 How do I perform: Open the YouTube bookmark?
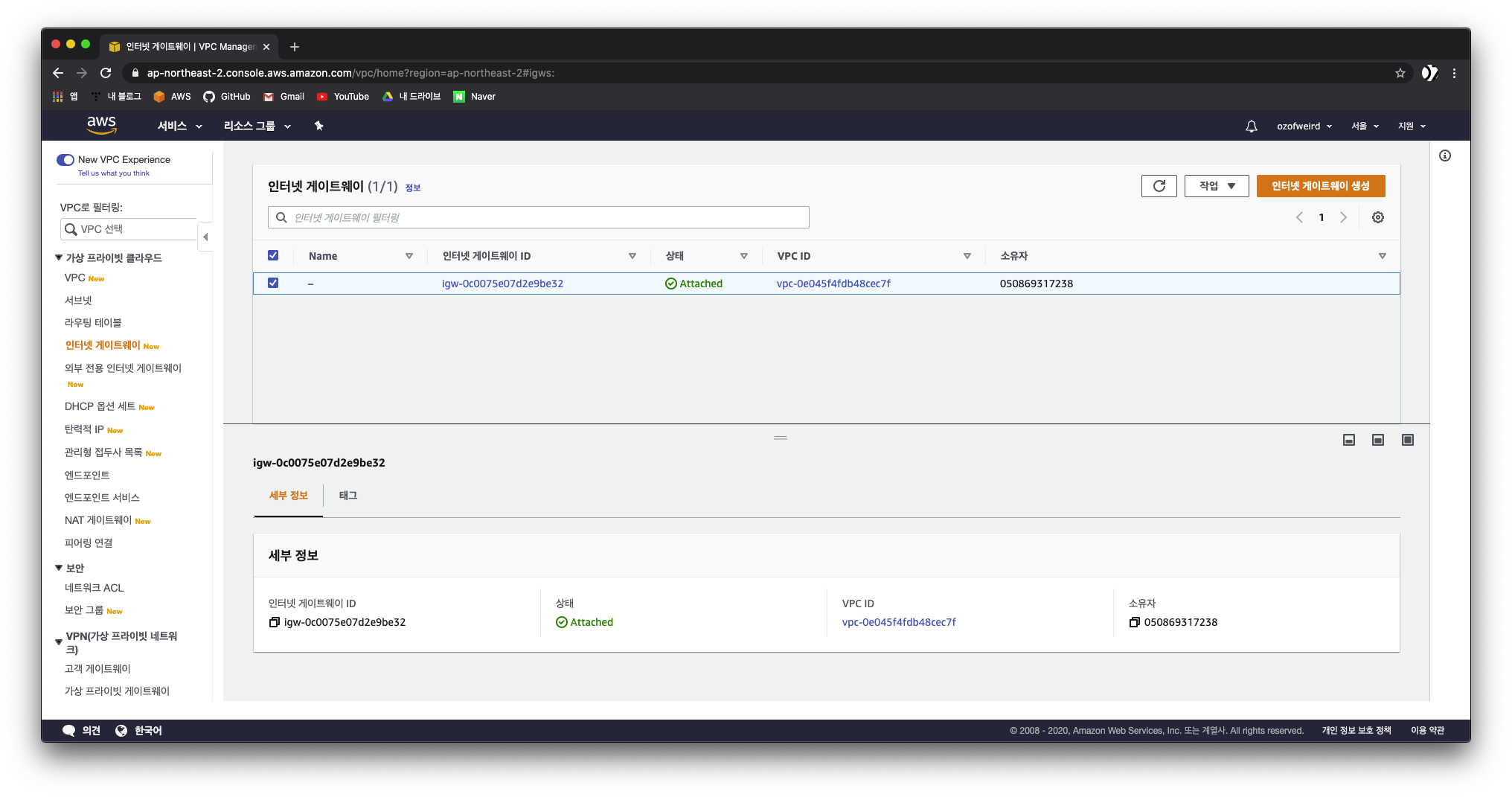coord(343,97)
